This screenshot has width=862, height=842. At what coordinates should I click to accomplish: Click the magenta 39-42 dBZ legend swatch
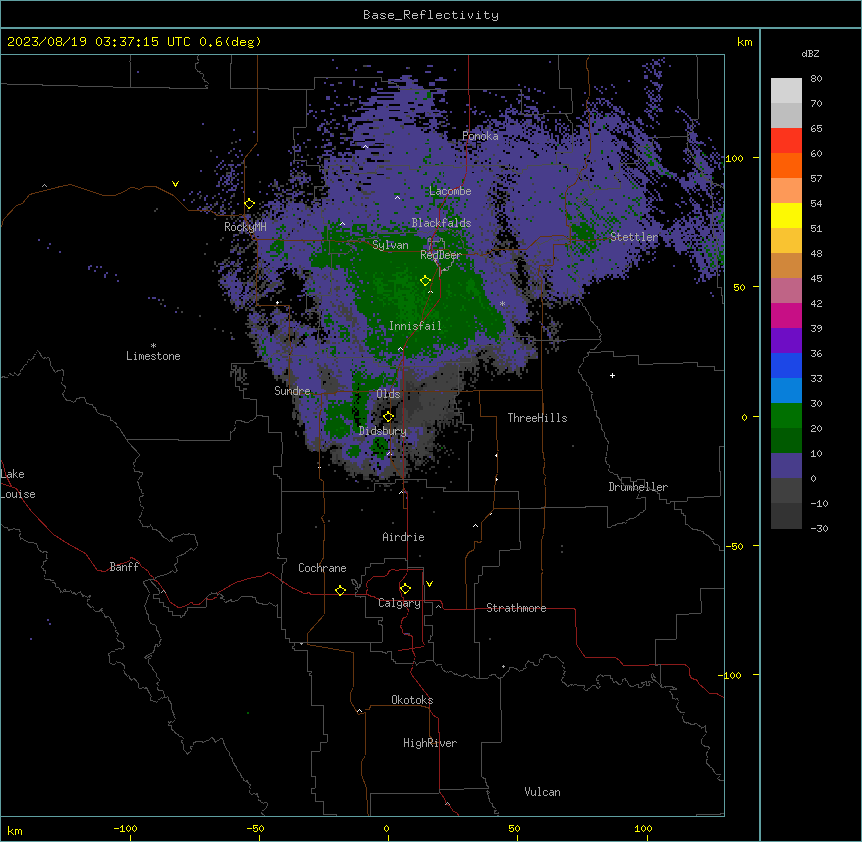coord(786,315)
